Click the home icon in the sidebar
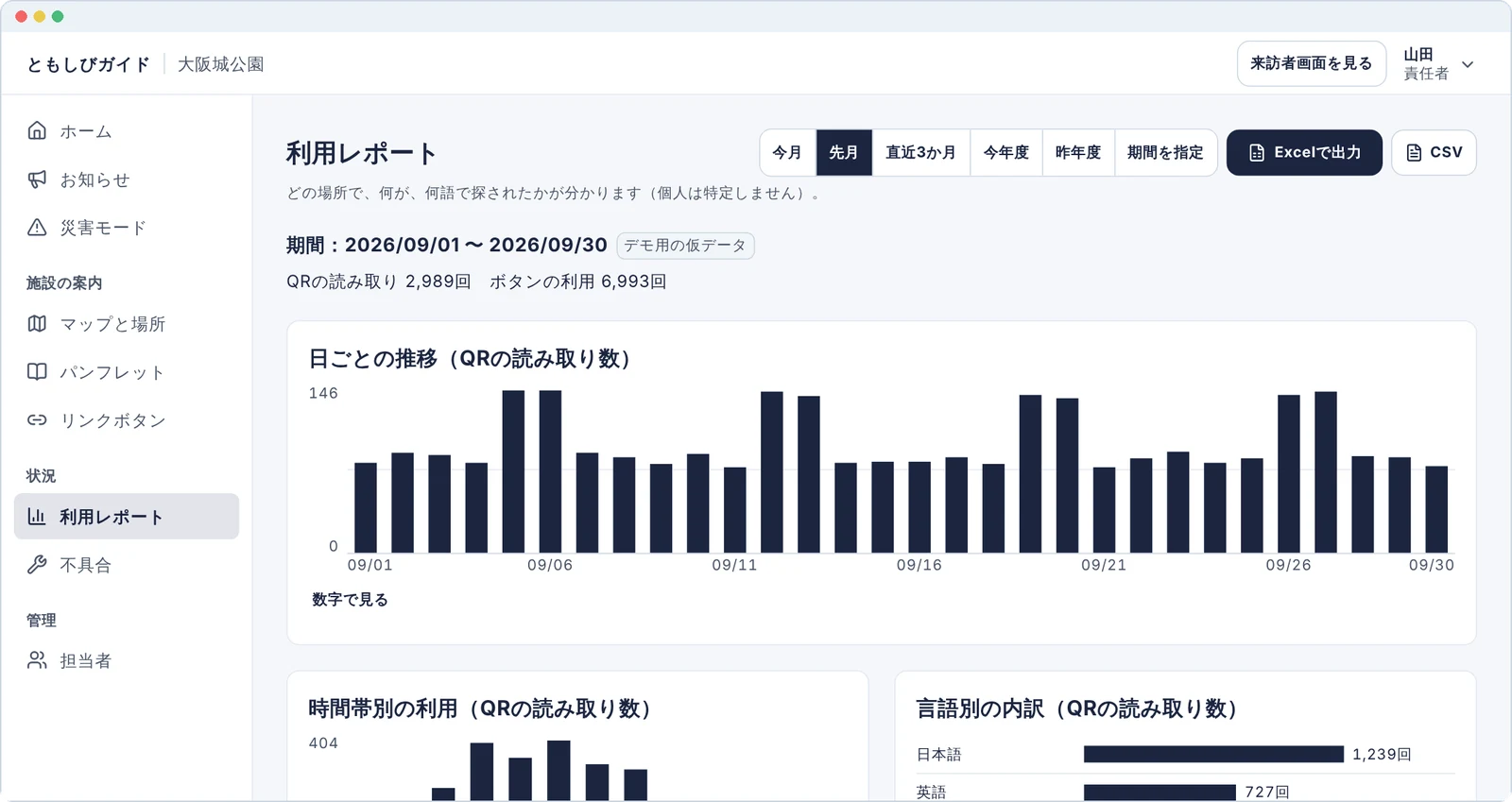Screen dimensions: 1512x802 (37, 130)
